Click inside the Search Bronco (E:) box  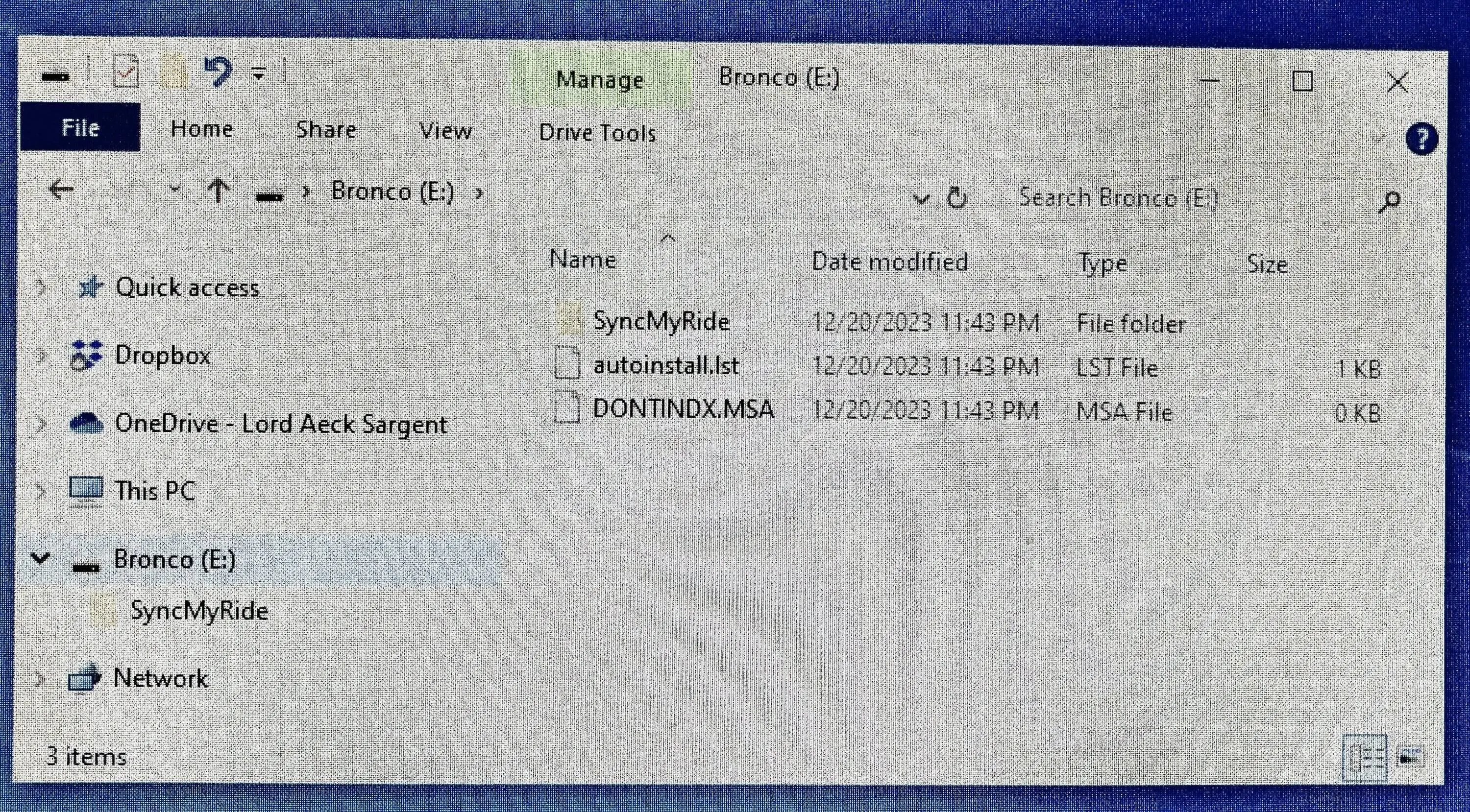pos(1141,198)
